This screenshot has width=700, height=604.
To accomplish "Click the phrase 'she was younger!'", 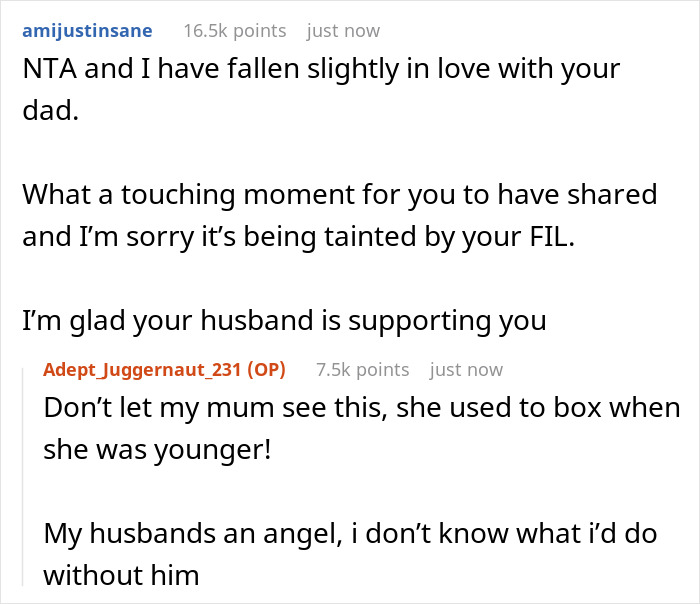I will [157, 450].
